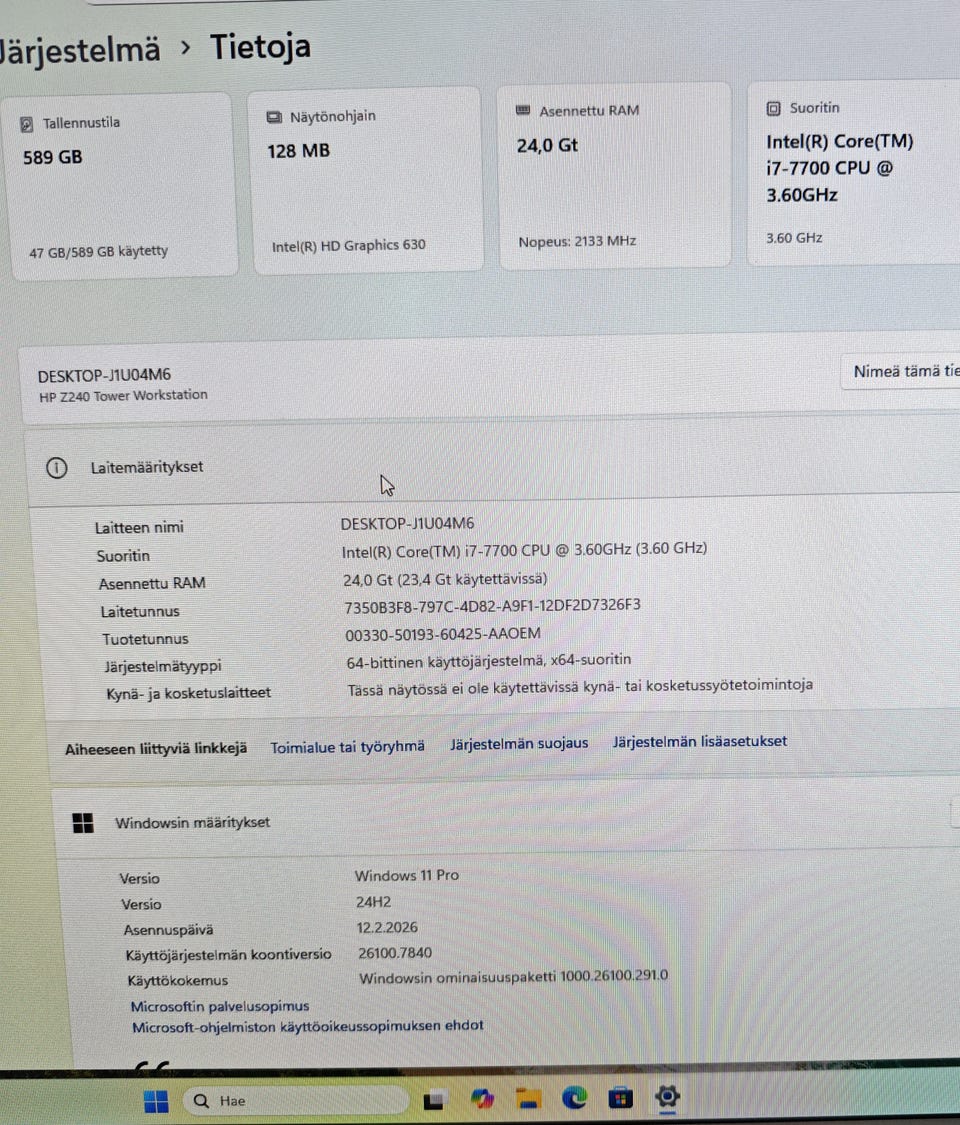Click the Nopeus: 2133 MHz text
Image resolution: width=960 pixels, height=1125 pixels.
click(x=577, y=242)
